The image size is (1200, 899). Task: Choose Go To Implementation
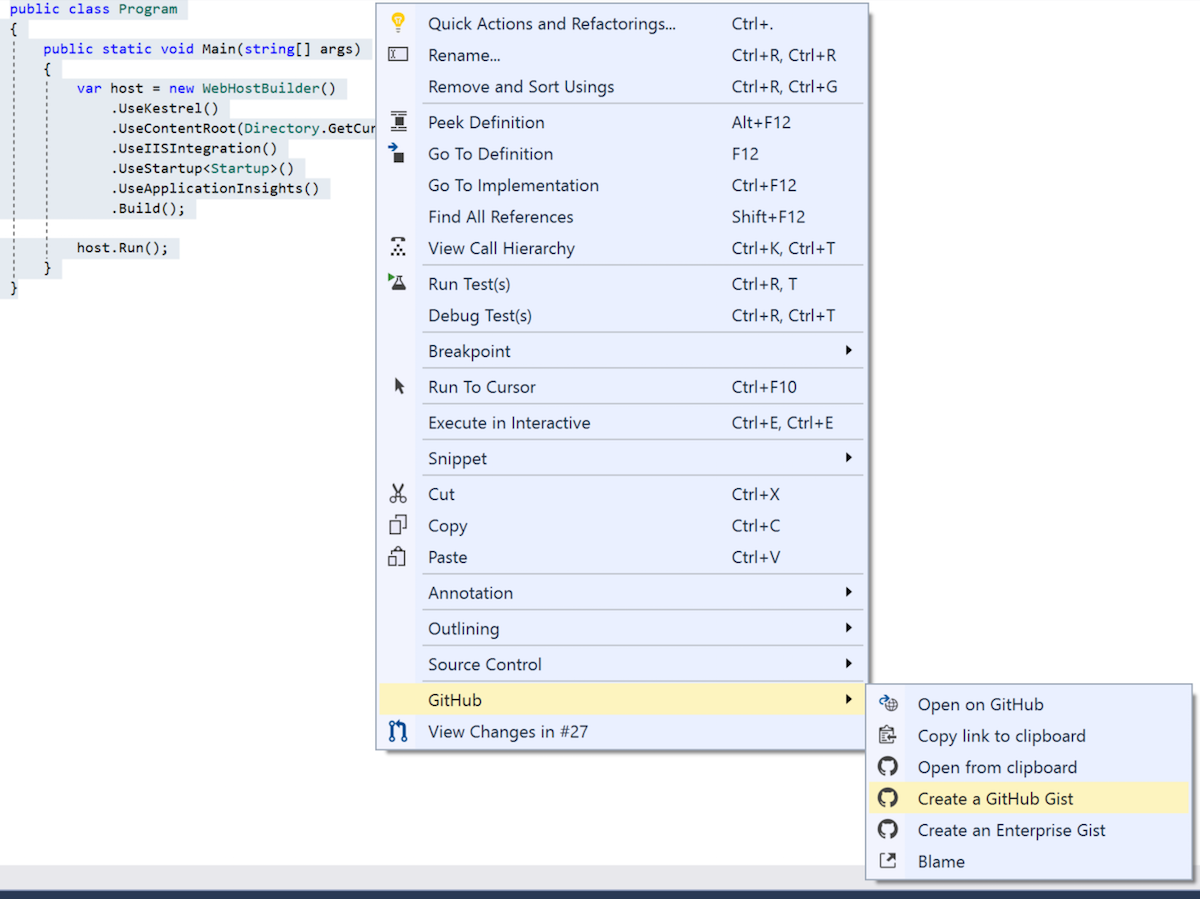tap(622, 185)
